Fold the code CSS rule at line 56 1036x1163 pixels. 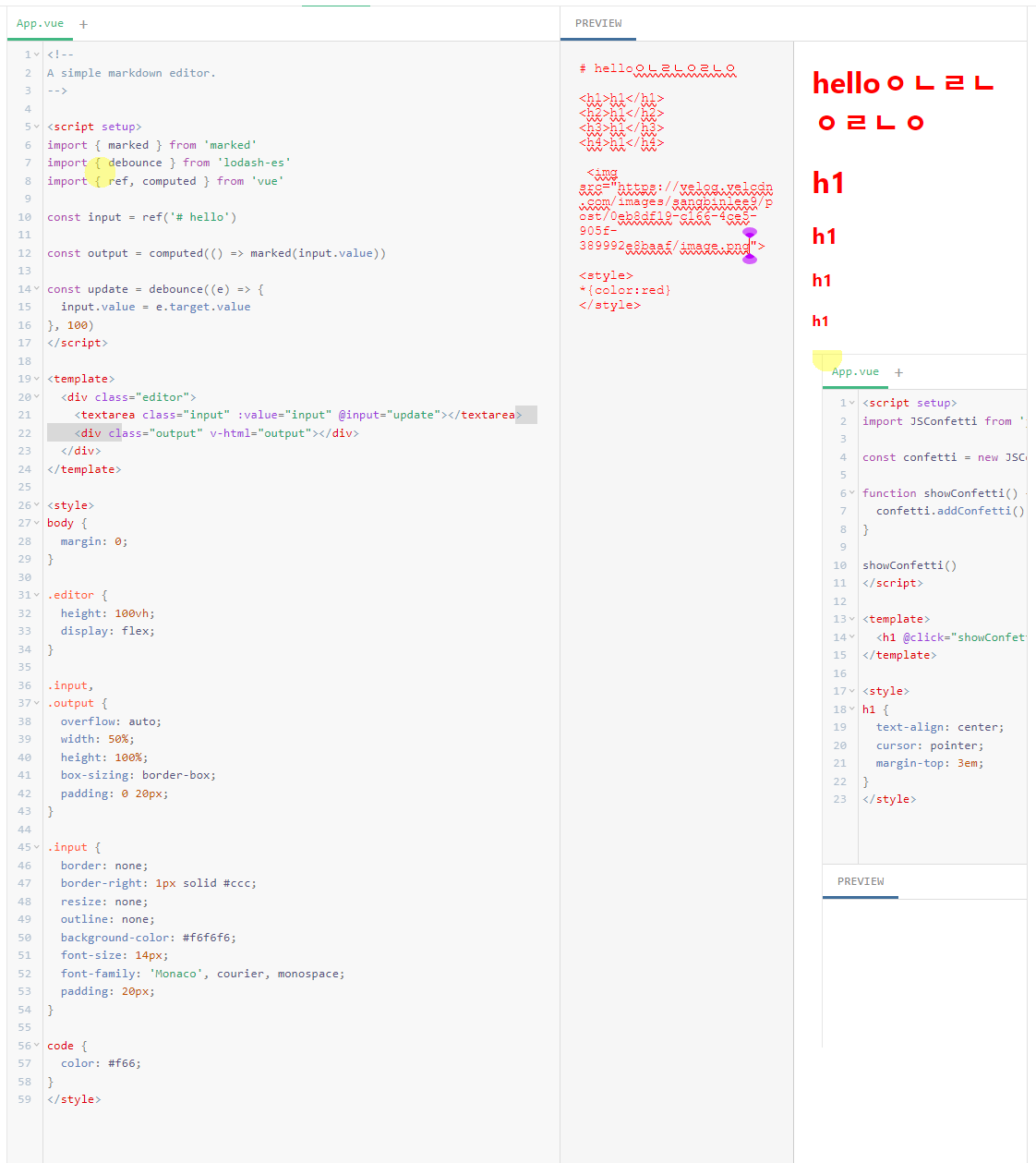(37, 1046)
